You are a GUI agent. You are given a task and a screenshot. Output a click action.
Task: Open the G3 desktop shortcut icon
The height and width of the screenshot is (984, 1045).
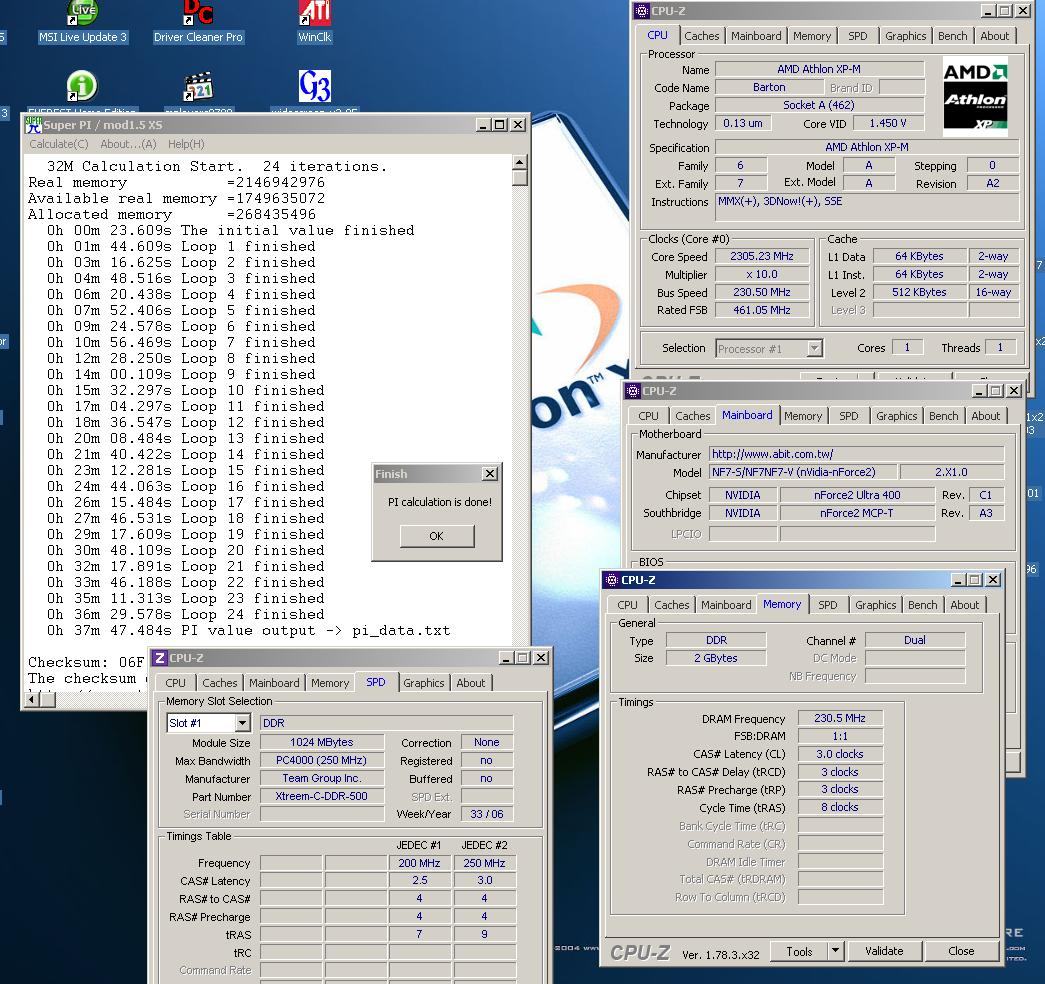(x=315, y=86)
